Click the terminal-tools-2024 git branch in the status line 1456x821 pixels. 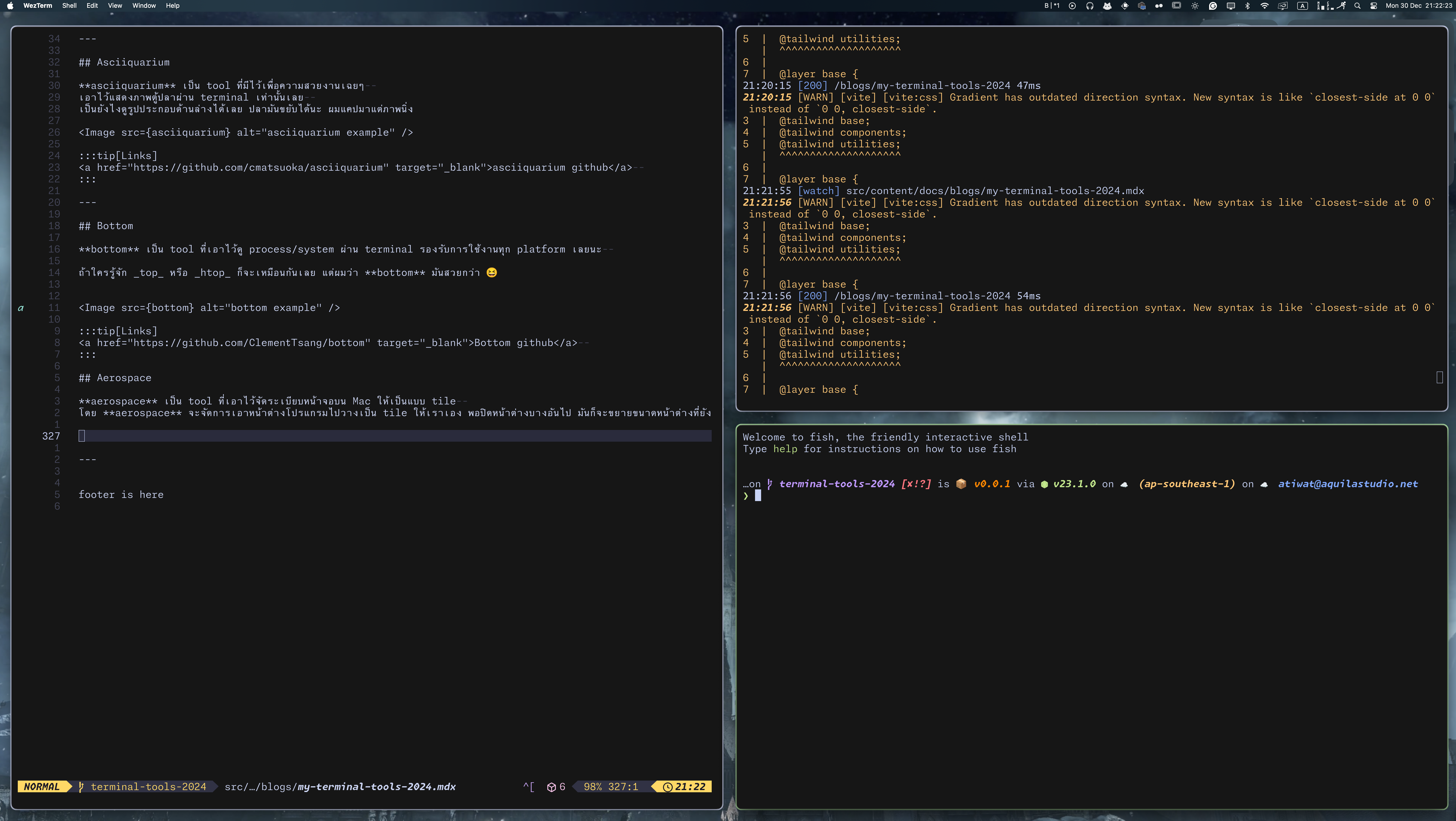click(x=148, y=786)
